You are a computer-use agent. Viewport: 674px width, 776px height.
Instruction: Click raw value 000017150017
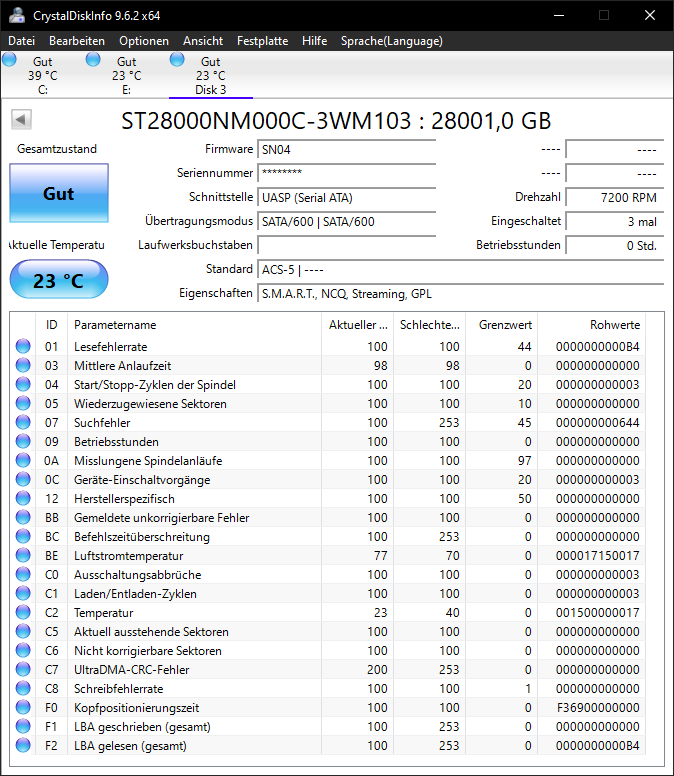tap(597, 556)
